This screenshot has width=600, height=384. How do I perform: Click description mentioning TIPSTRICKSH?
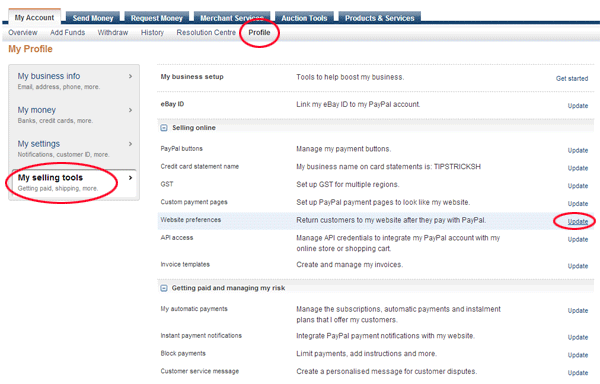388,167
